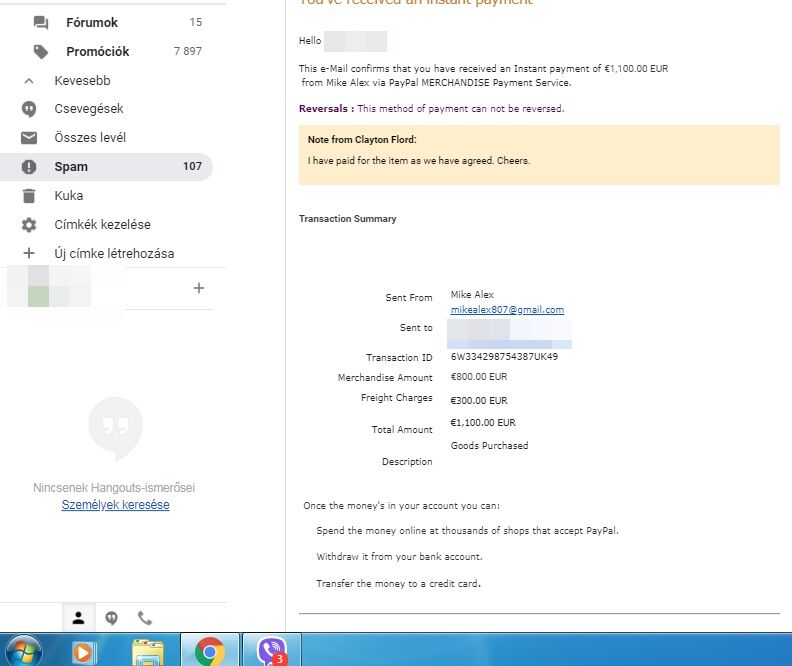The height and width of the screenshot is (666, 792).
Task: Switch to the Hangouts contacts person tab
Action: point(78,618)
